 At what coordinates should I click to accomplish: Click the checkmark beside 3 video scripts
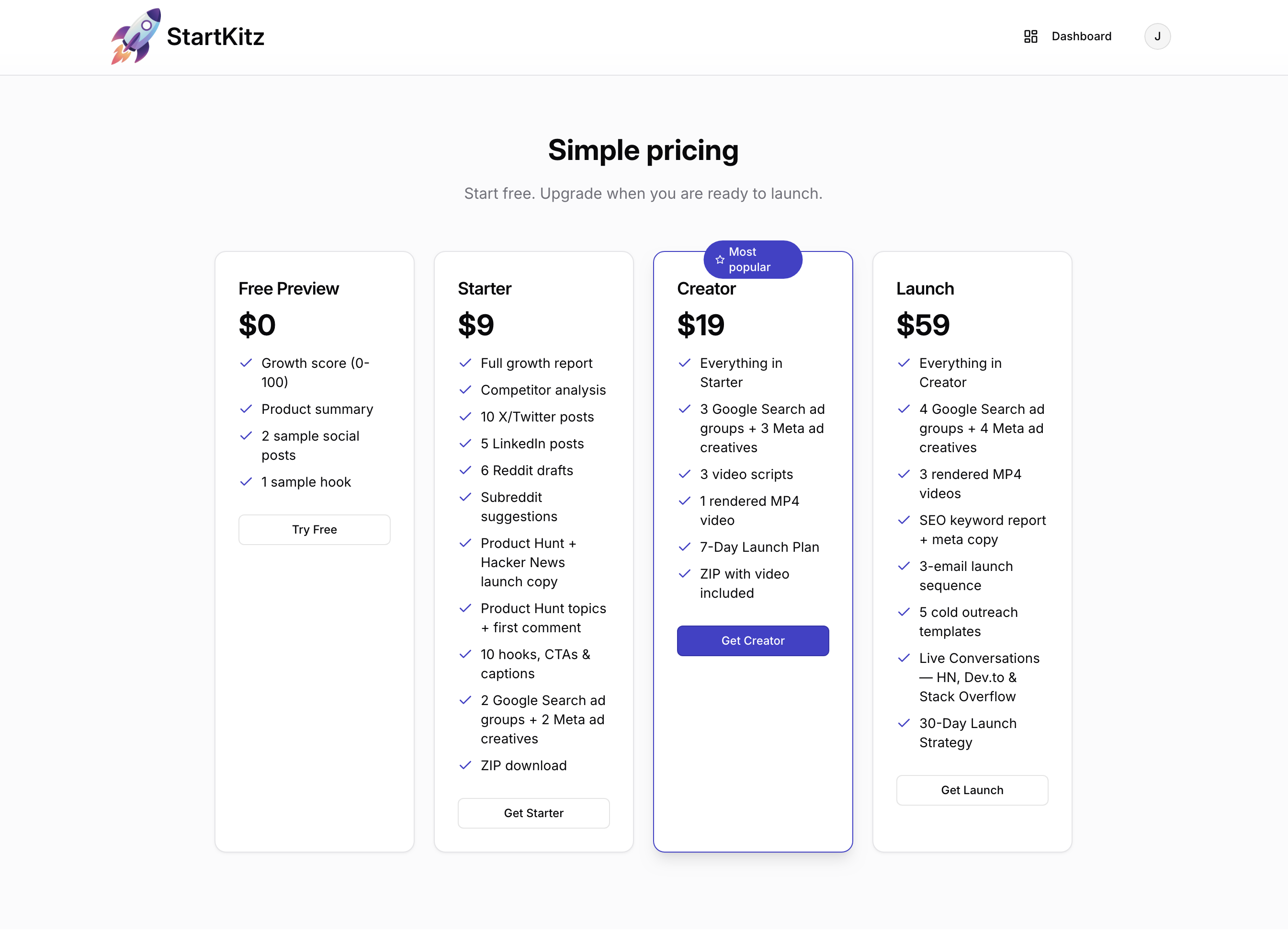pos(685,474)
